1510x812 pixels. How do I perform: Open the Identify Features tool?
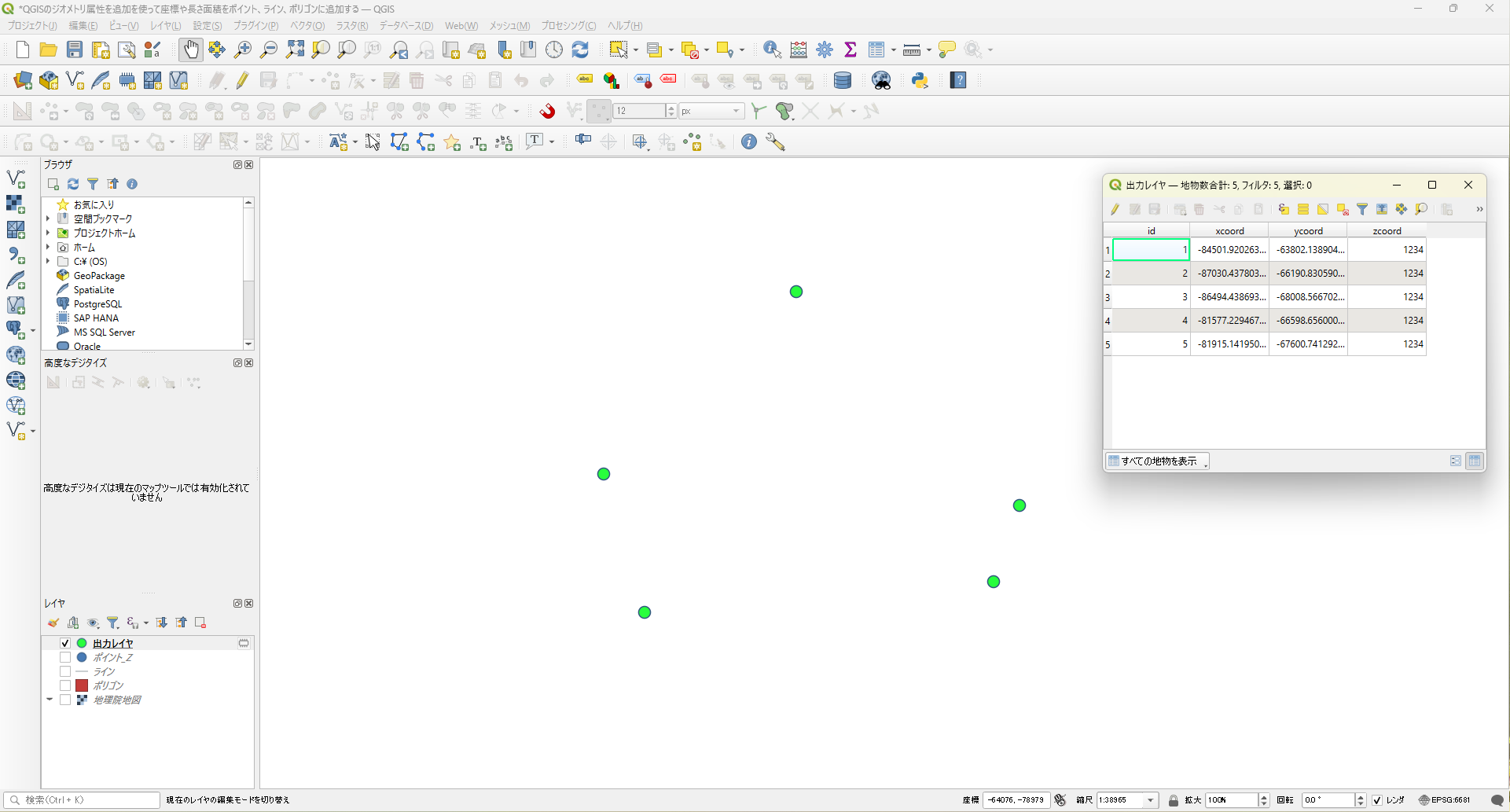tap(772, 50)
